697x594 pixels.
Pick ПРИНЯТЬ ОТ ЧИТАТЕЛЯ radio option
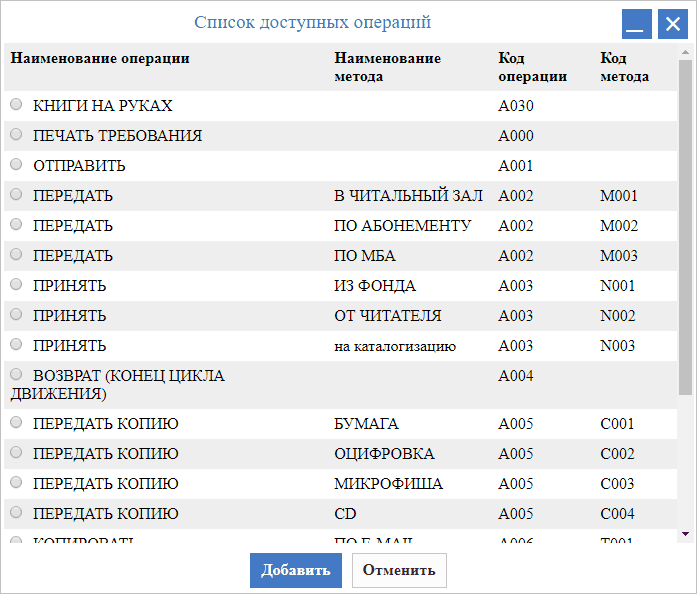point(16,315)
